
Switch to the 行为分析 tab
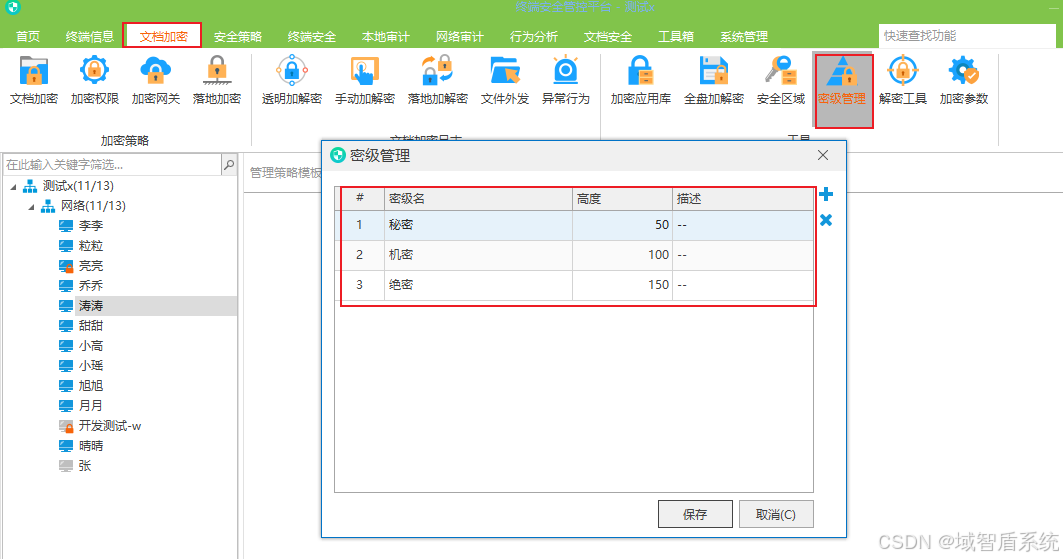point(534,37)
